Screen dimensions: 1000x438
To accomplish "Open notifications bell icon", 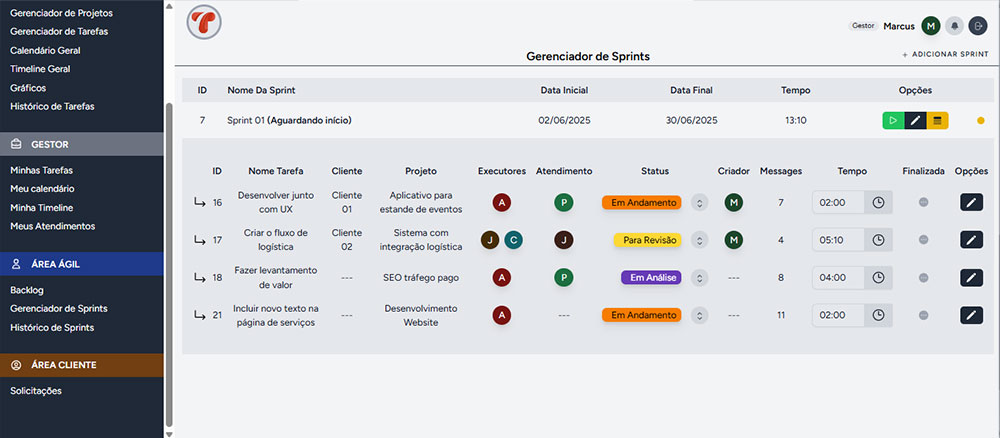I will [955, 26].
